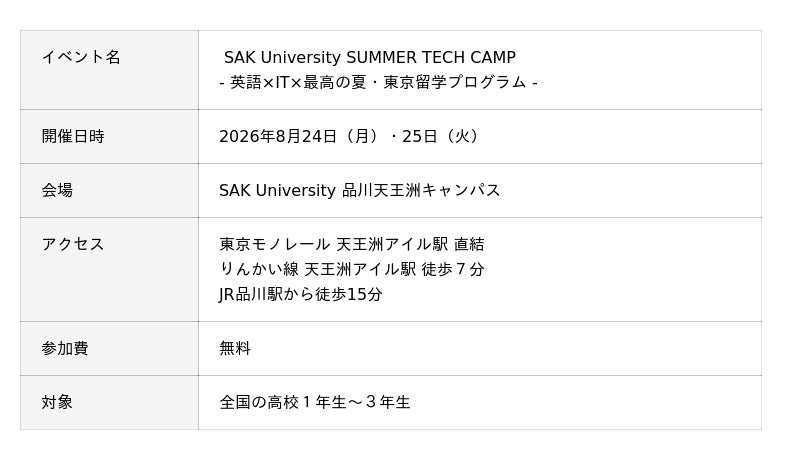
Task: Click 東京留学プログラム in the subtitle
Action: (x=455, y=83)
